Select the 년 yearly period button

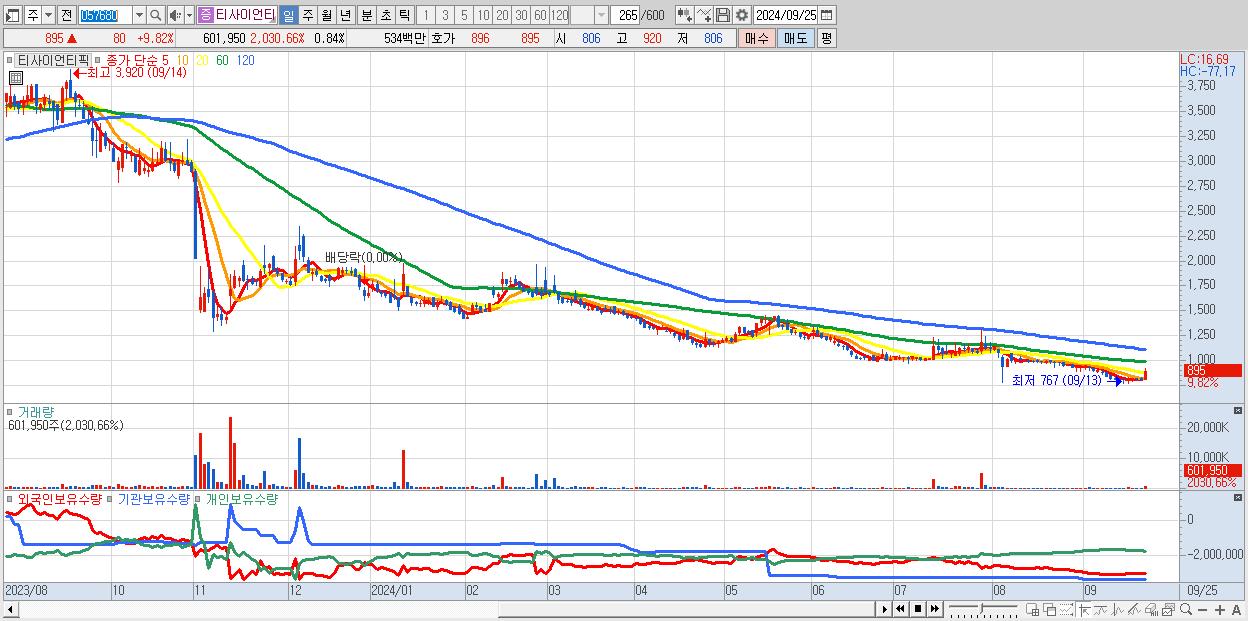346,15
